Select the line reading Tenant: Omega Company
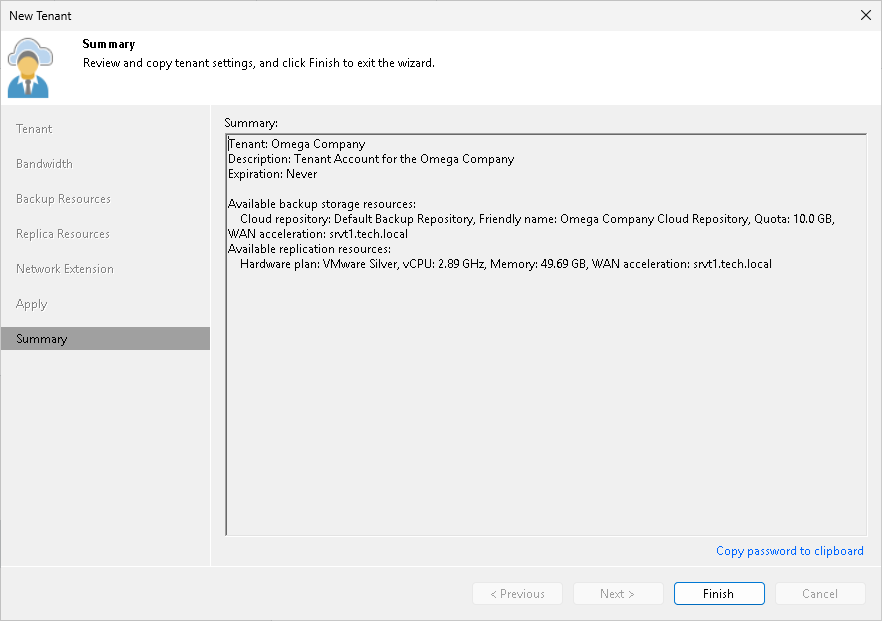882x621 pixels. pos(291,143)
